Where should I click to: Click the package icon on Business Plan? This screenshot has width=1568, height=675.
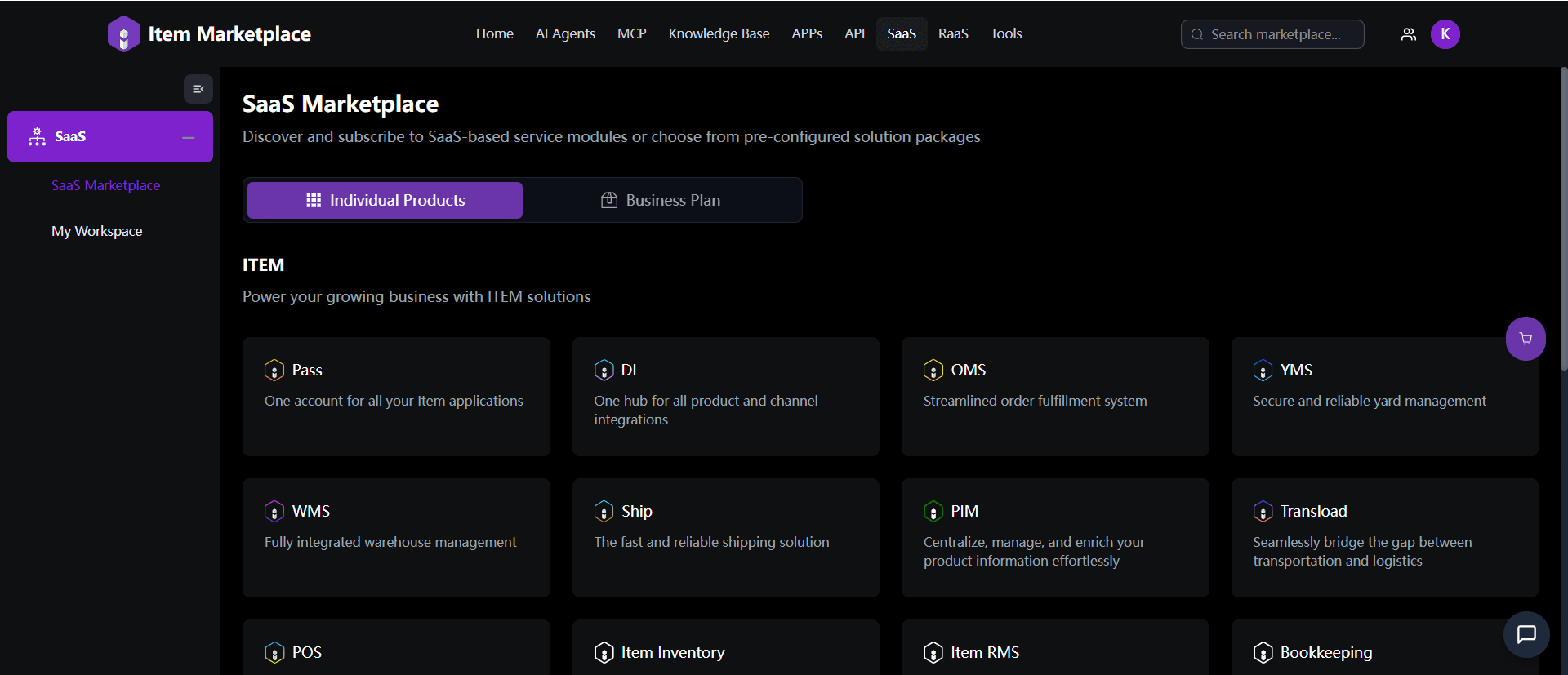click(609, 201)
